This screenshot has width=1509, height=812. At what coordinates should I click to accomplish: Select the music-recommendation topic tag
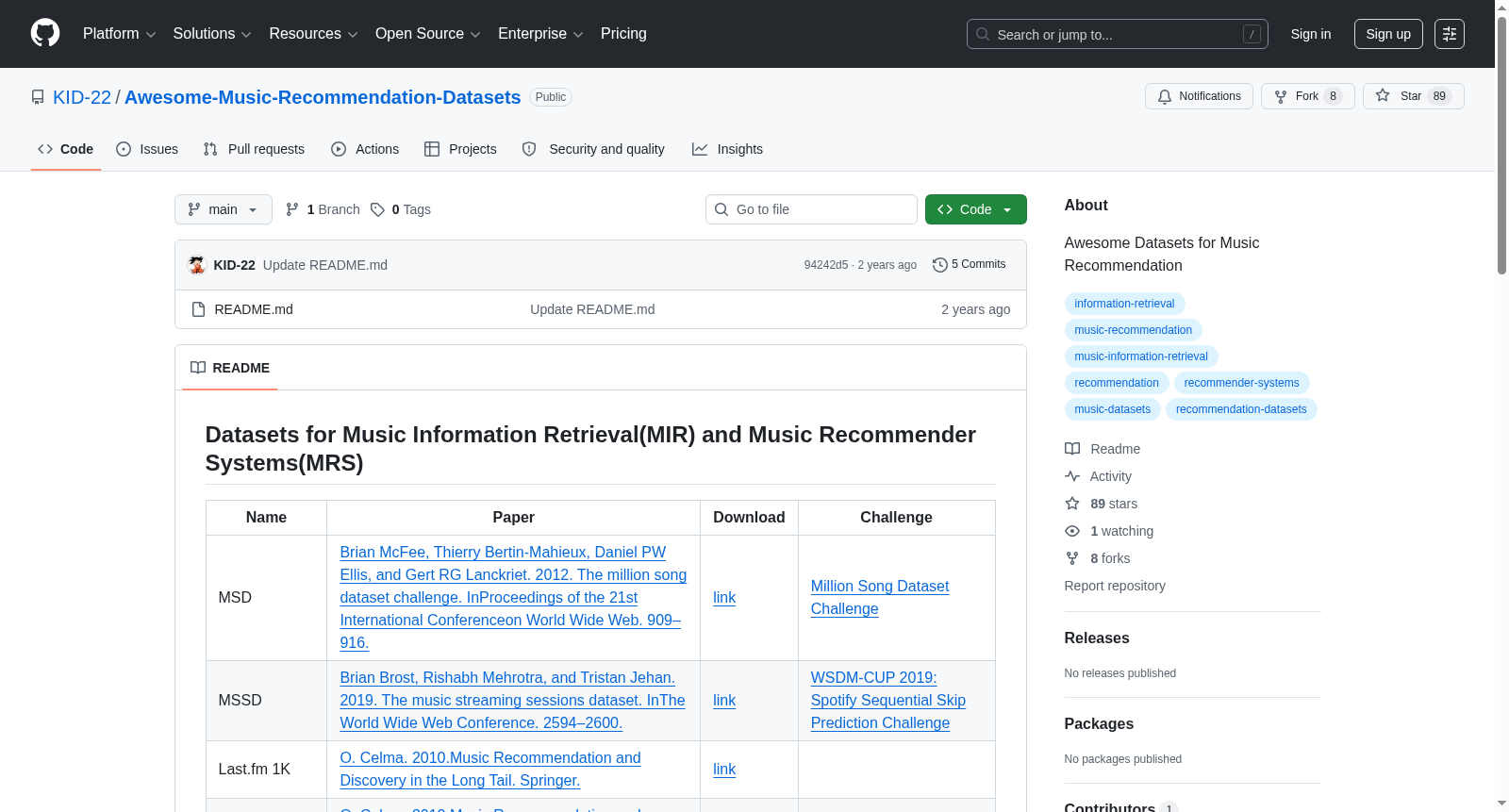1133,330
